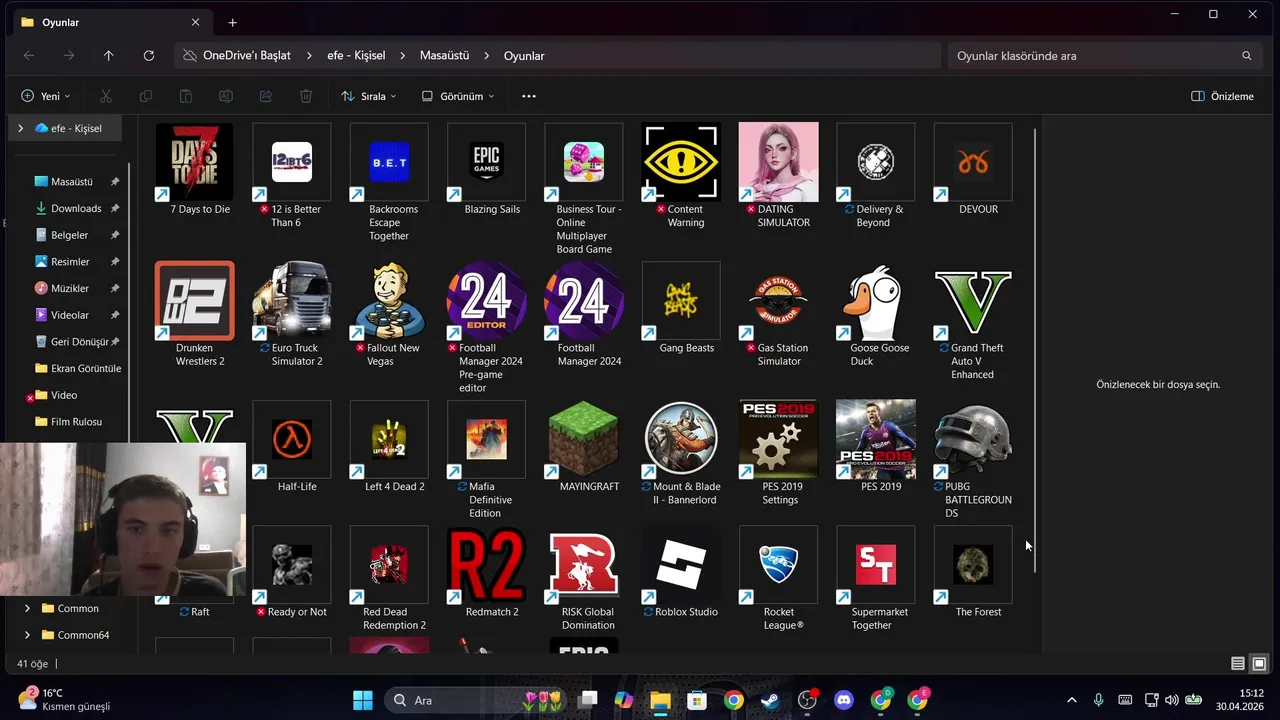Select the MAYINGRAFT Minecraft block icon
This screenshot has height=720, width=1280.
584,439
